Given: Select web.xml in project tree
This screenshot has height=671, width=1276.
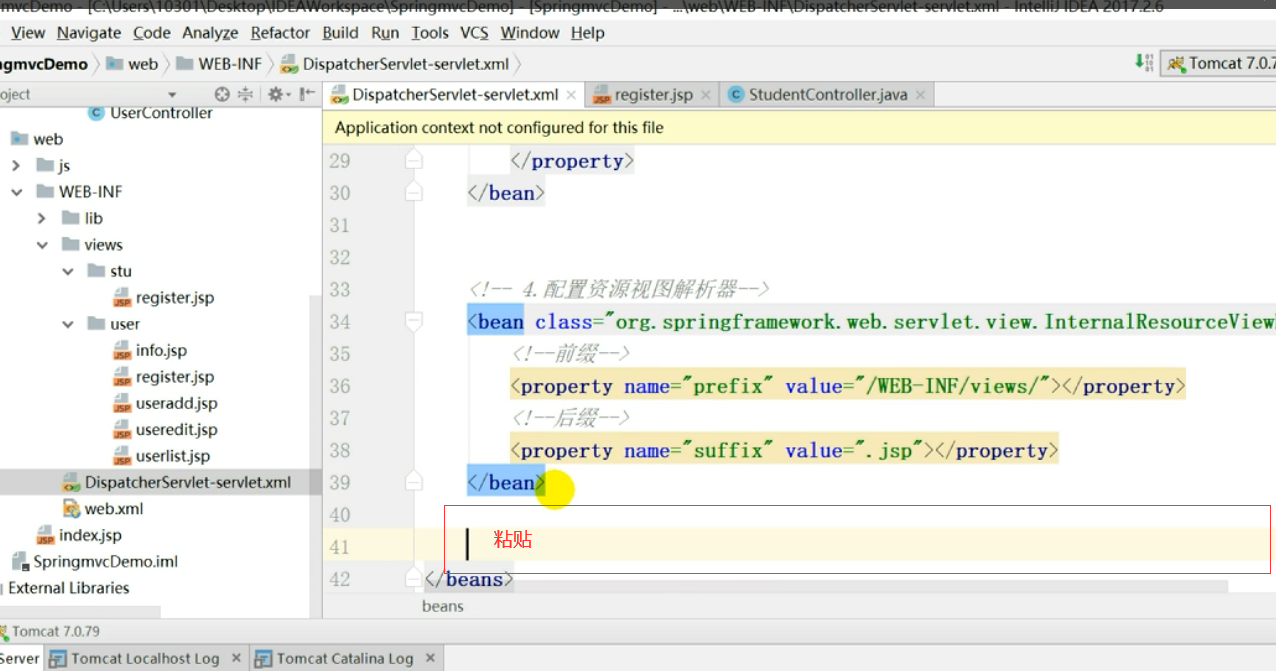Looking at the screenshot, I should pos(102,508).
